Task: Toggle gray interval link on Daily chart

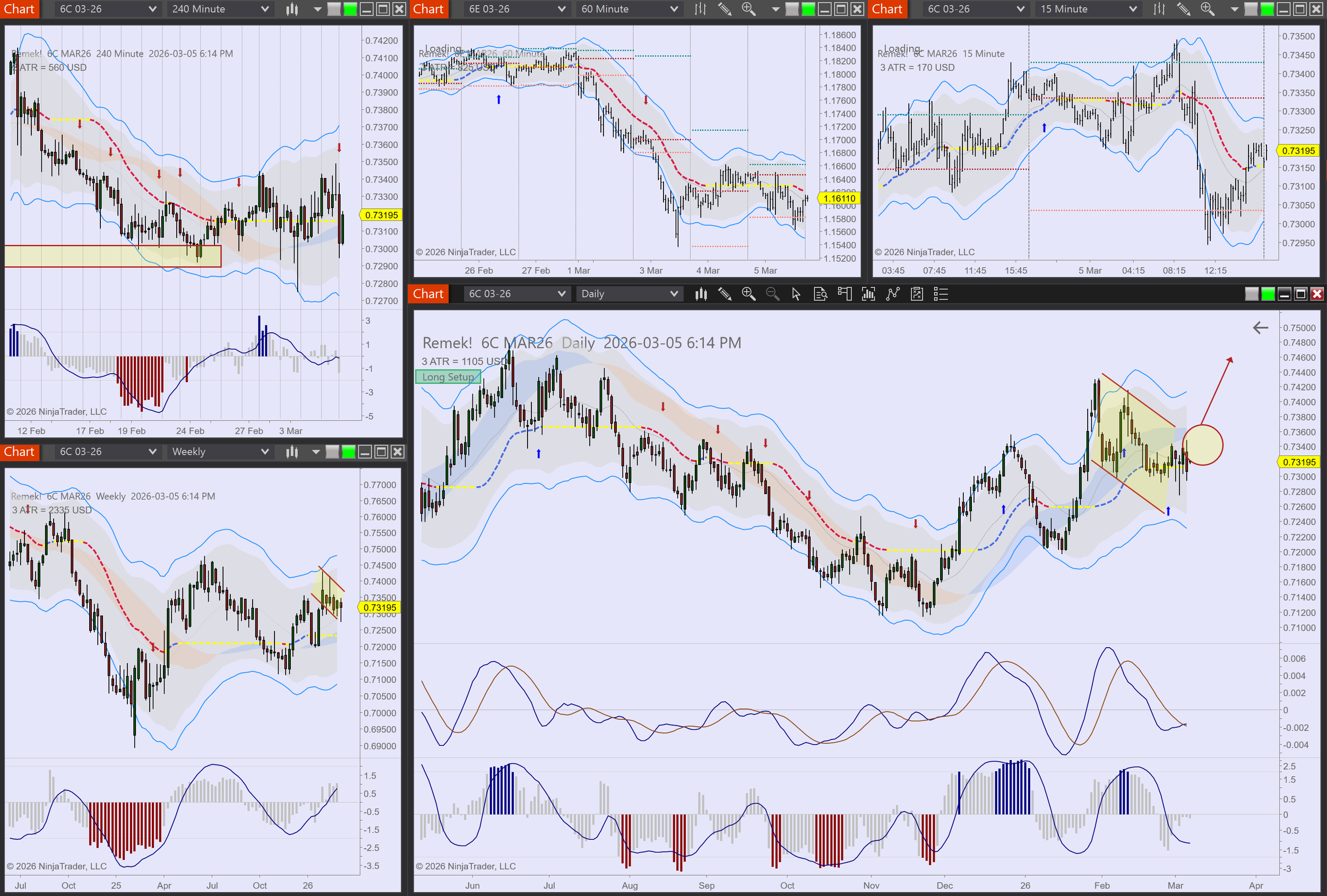Action: [1251, 294]
